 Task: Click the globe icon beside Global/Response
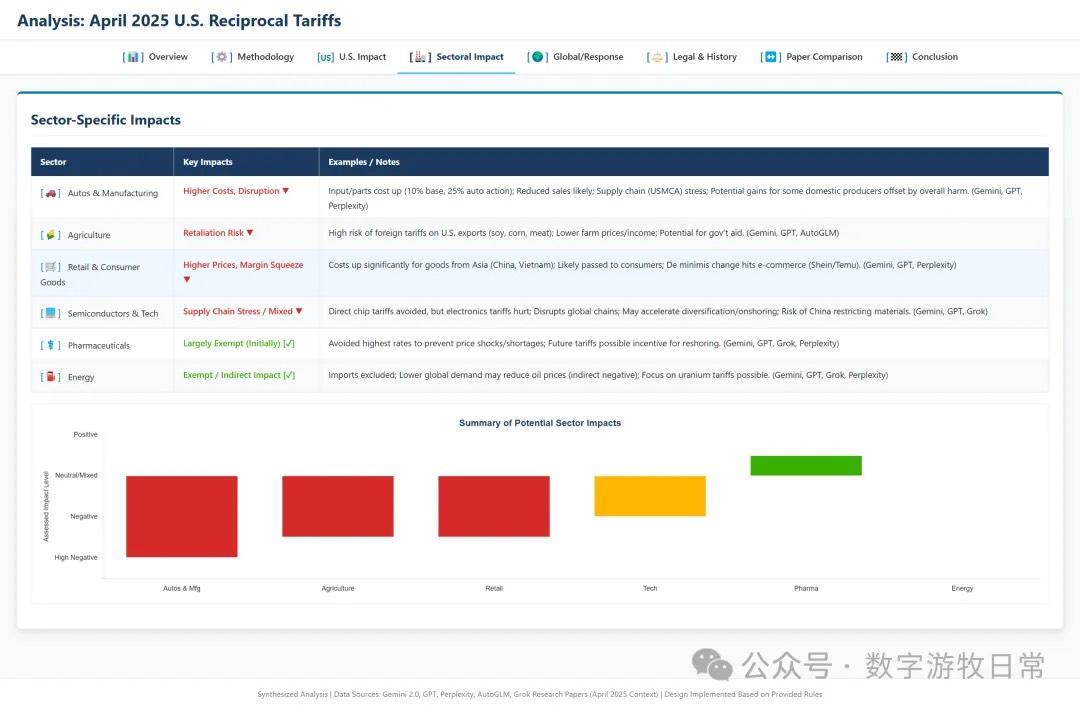538,57
